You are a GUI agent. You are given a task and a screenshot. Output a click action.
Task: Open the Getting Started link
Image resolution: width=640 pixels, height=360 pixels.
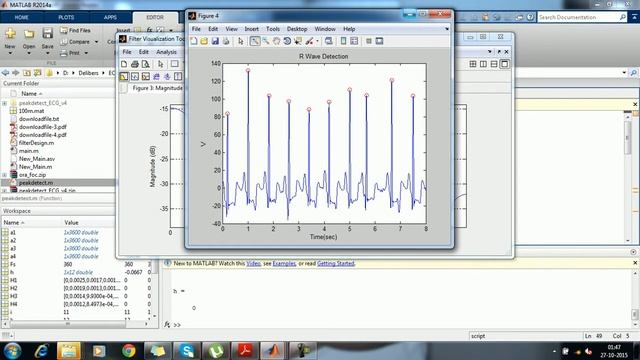[x=336, y=264]
